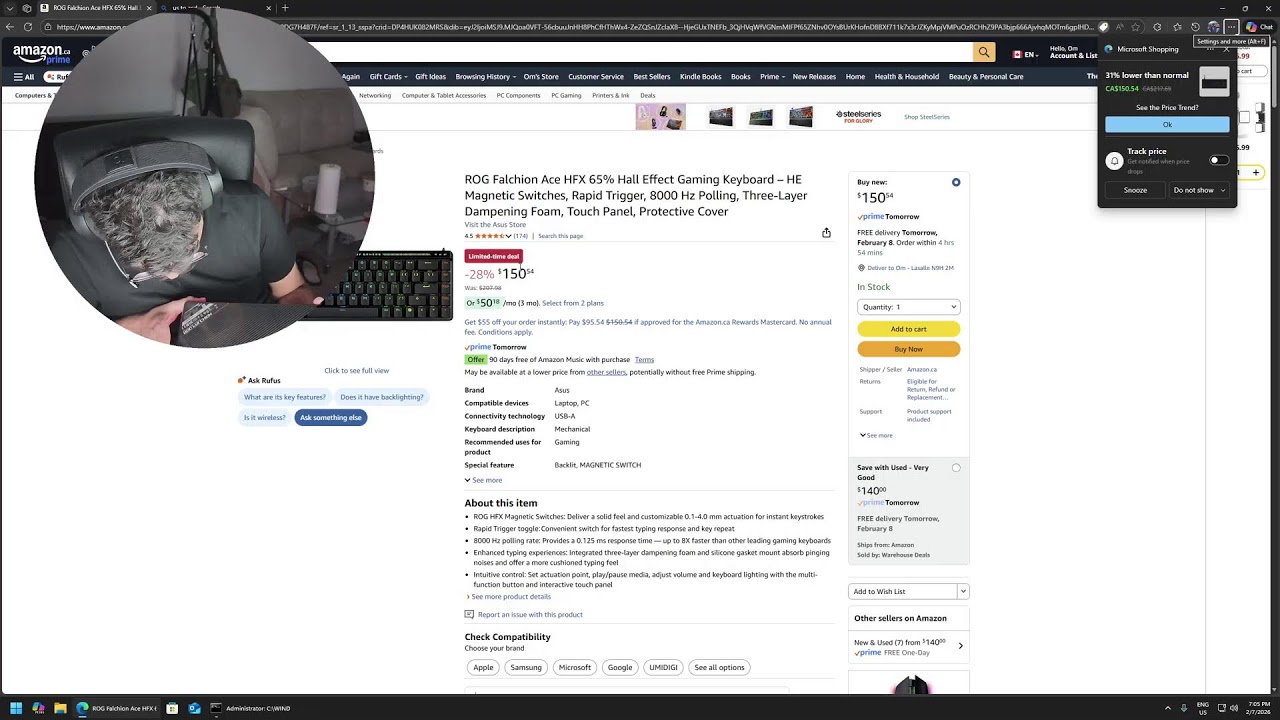Open Shop SteelSeries banner link
Image resolution: width=1280 pixels, height=720 pixels.
[x=927, y=117]
